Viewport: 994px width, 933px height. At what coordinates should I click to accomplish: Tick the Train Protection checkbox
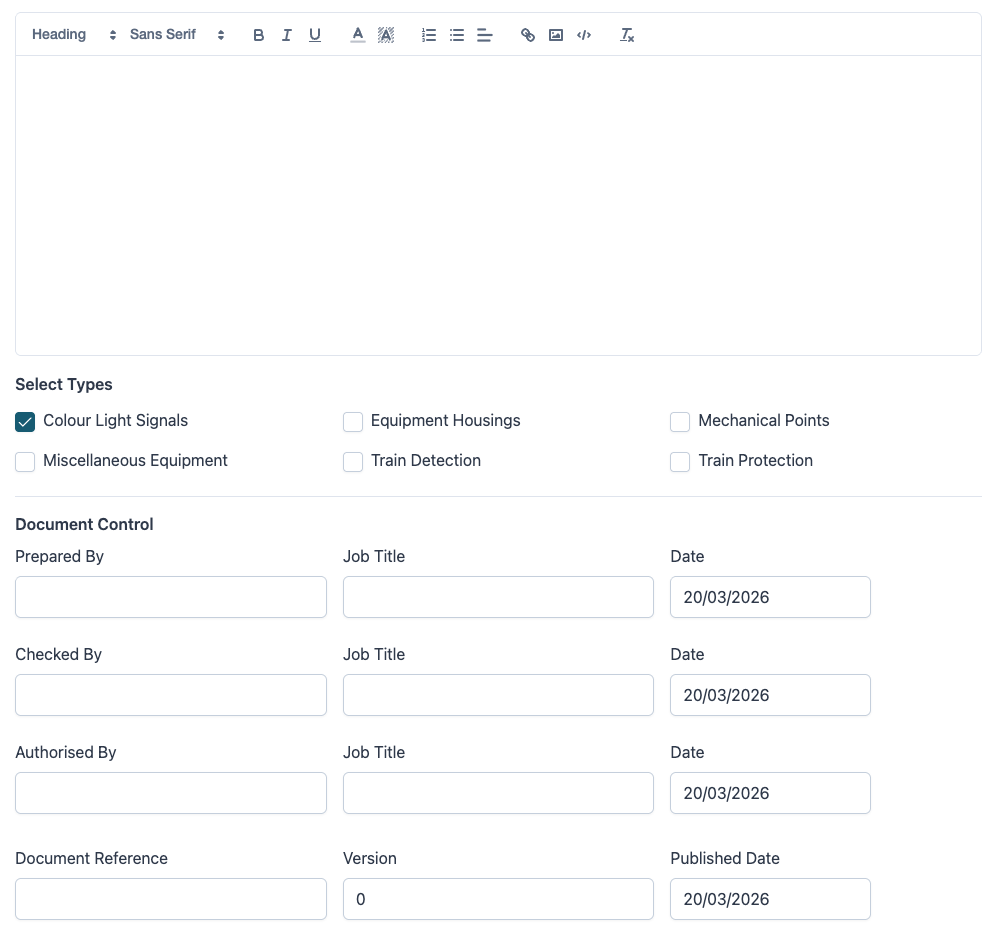pyautogui.click(x=680, y=461)
